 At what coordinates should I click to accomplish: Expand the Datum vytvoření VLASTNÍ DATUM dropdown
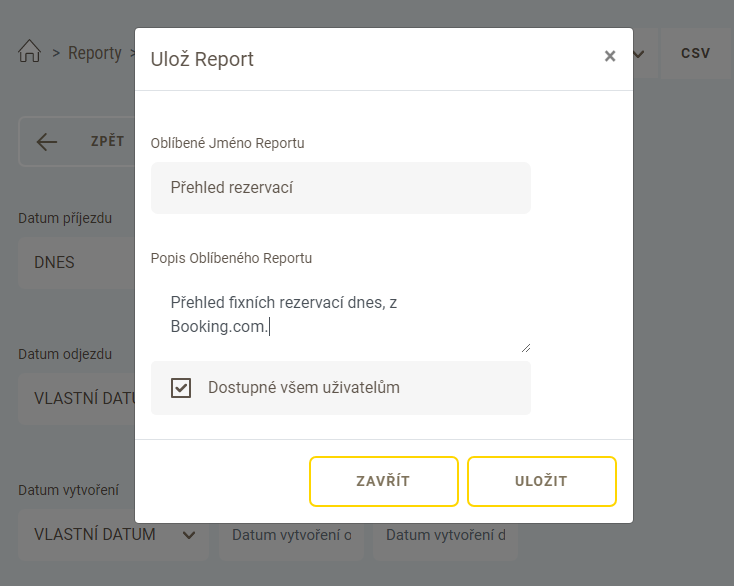pyautogui.click(x=114, y=535)
